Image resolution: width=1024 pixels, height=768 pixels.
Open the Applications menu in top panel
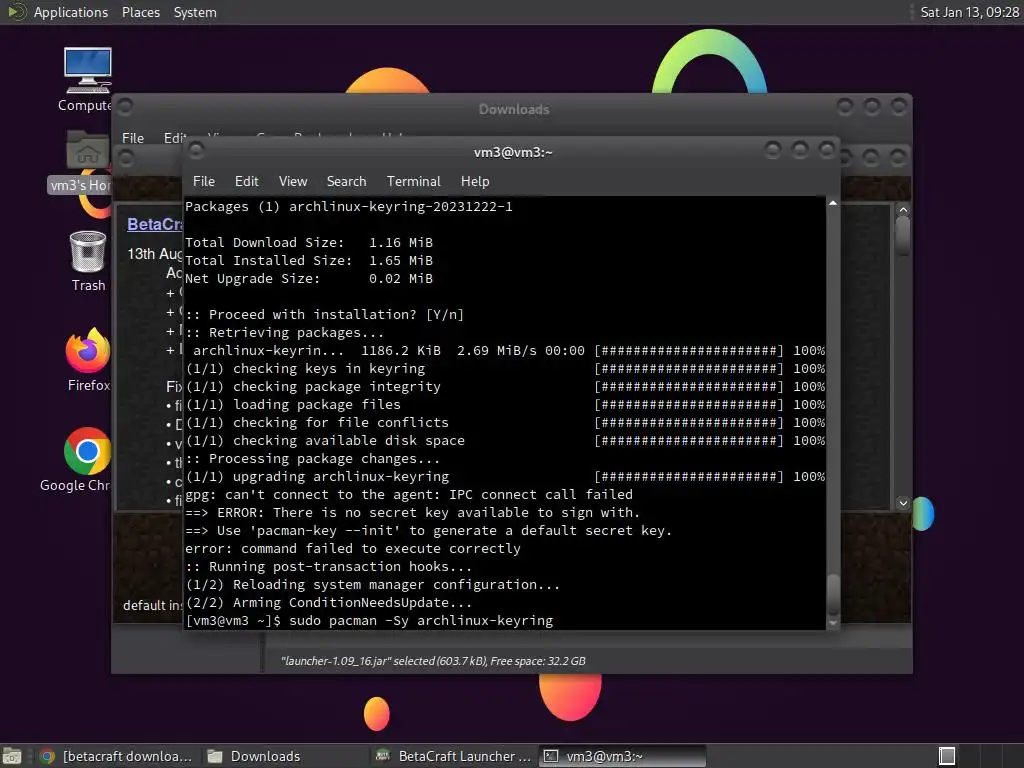[71, 12]
